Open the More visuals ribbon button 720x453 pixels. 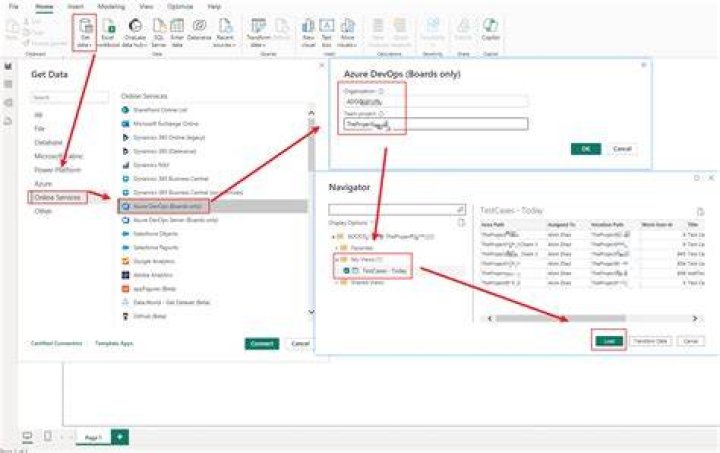tap(347, 32)
